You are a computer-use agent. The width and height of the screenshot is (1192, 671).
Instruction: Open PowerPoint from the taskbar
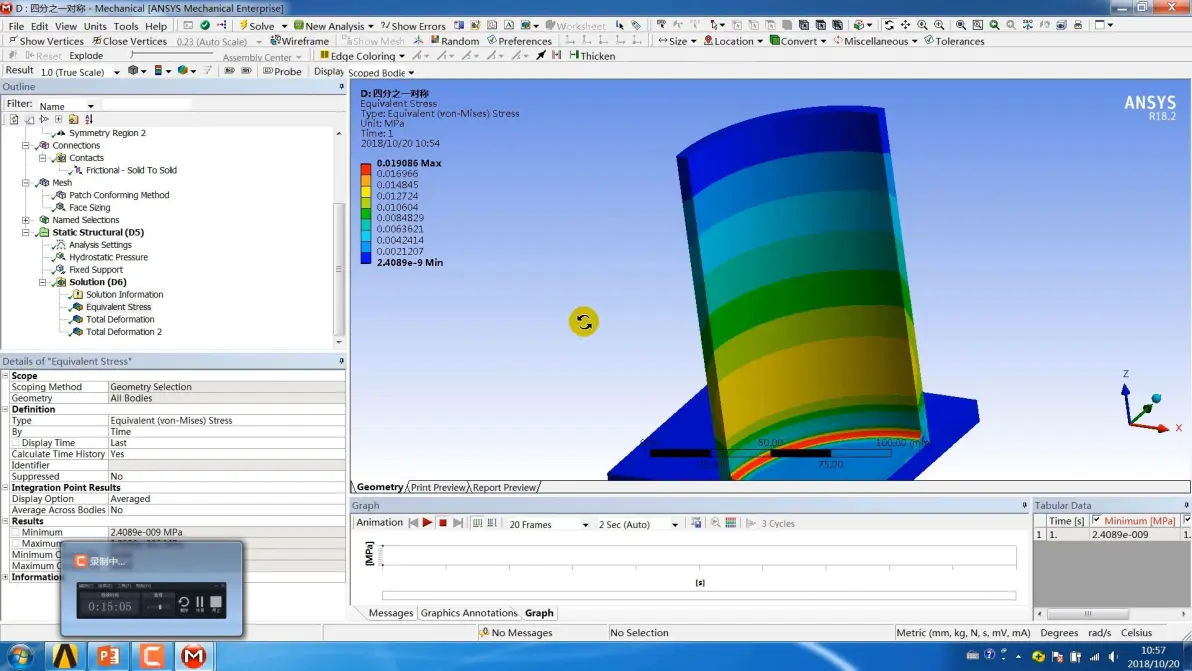coord(108,656)
